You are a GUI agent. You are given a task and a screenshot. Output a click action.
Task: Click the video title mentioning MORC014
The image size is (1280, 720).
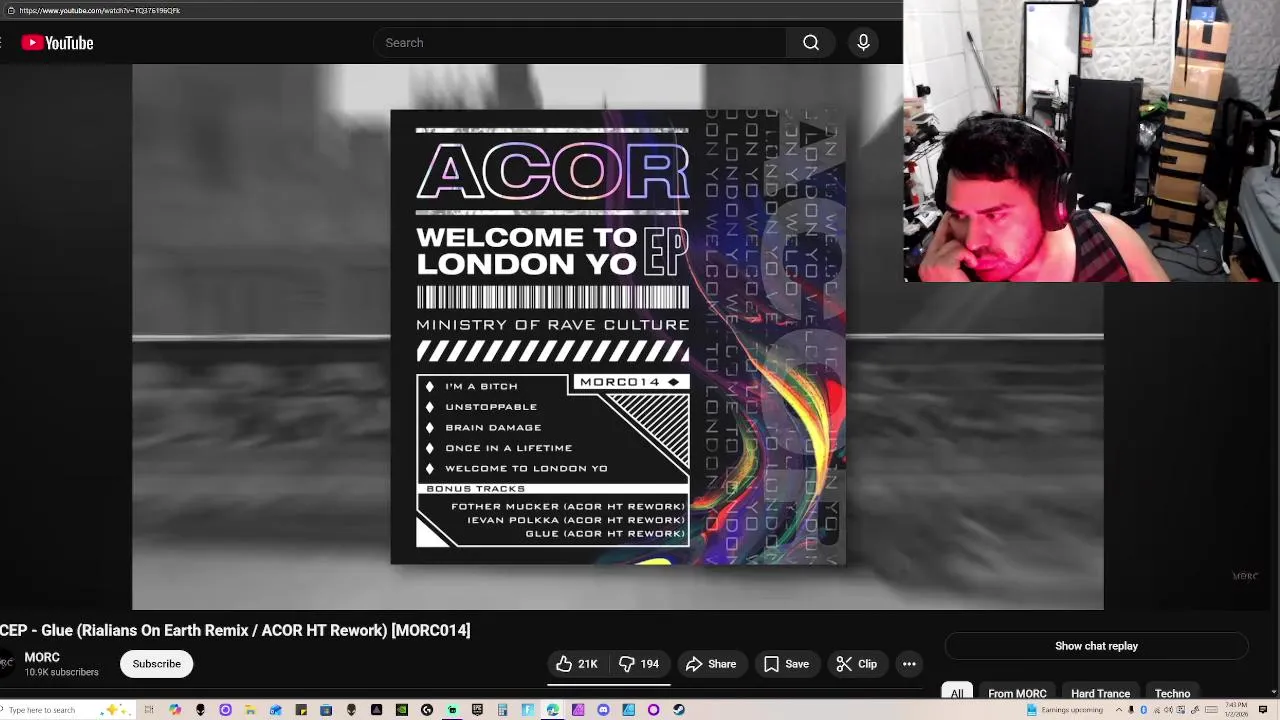[235, 630]
